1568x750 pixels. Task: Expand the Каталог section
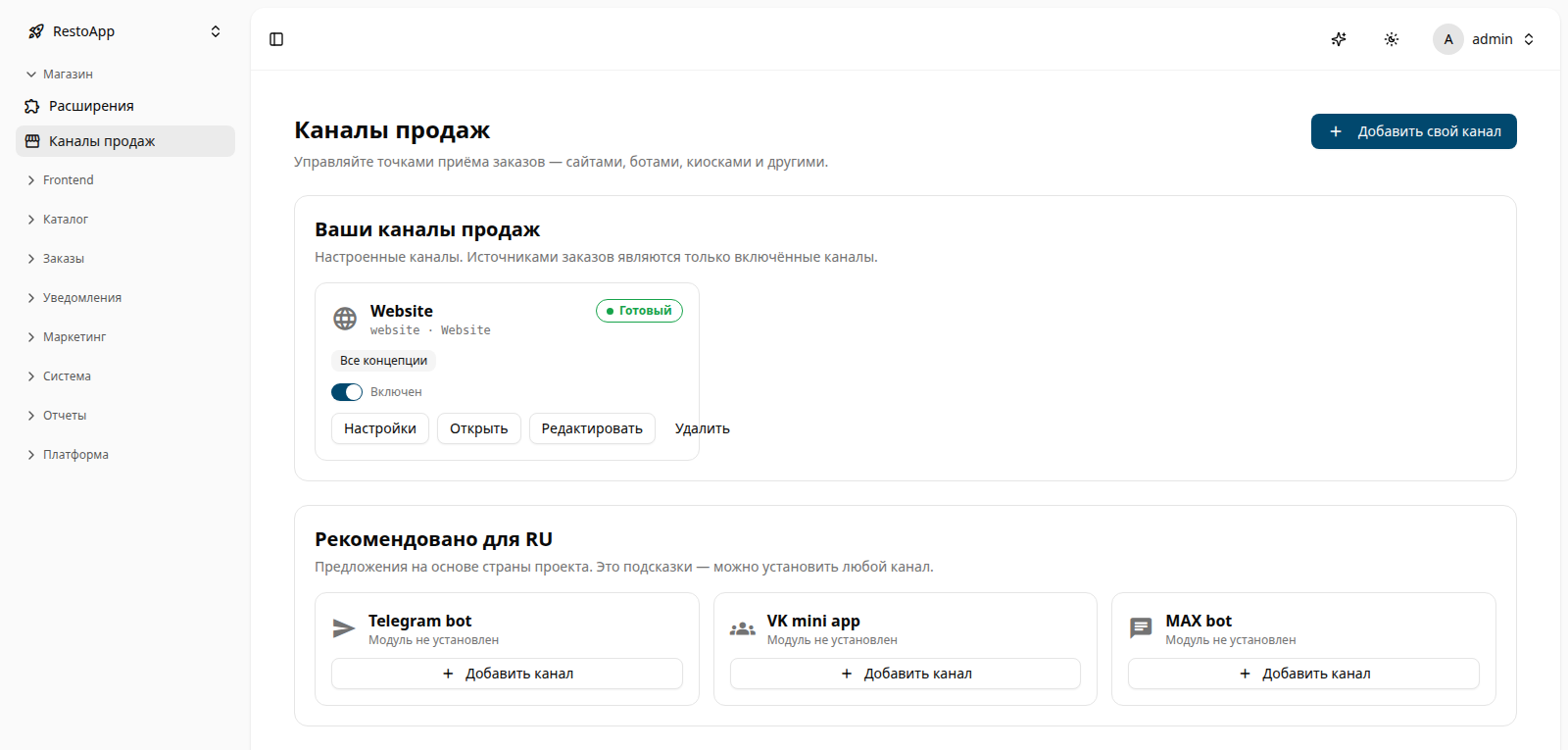pos(125,220)
